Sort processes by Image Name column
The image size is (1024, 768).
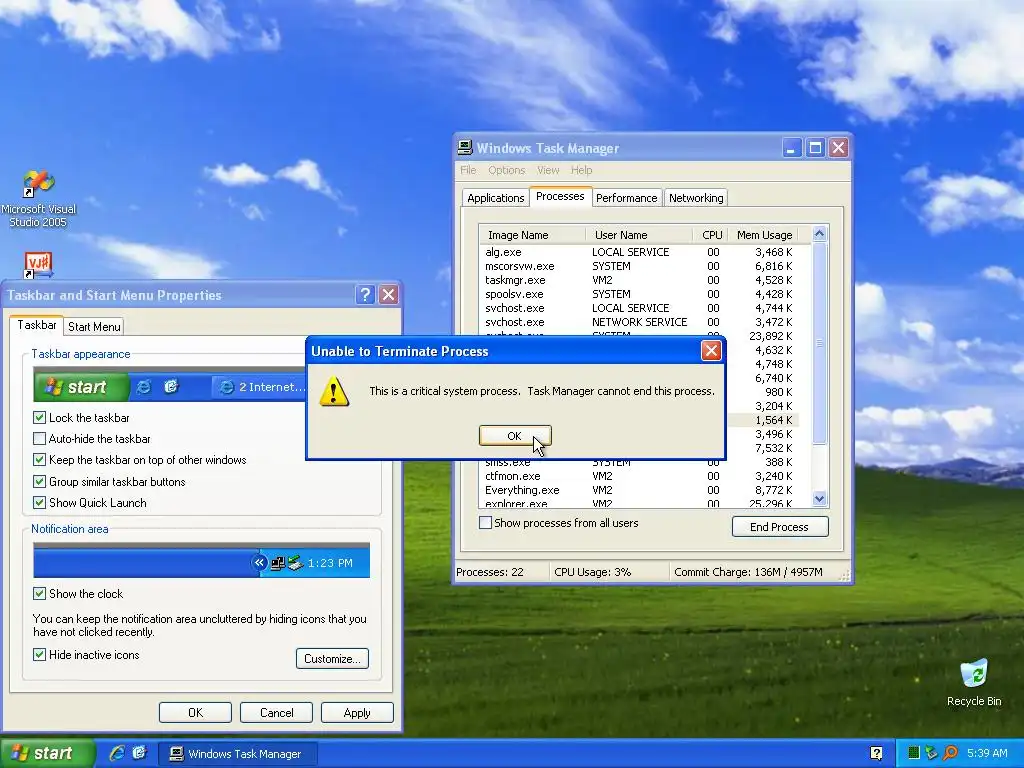pyautogui.click(x=532, y=234)
